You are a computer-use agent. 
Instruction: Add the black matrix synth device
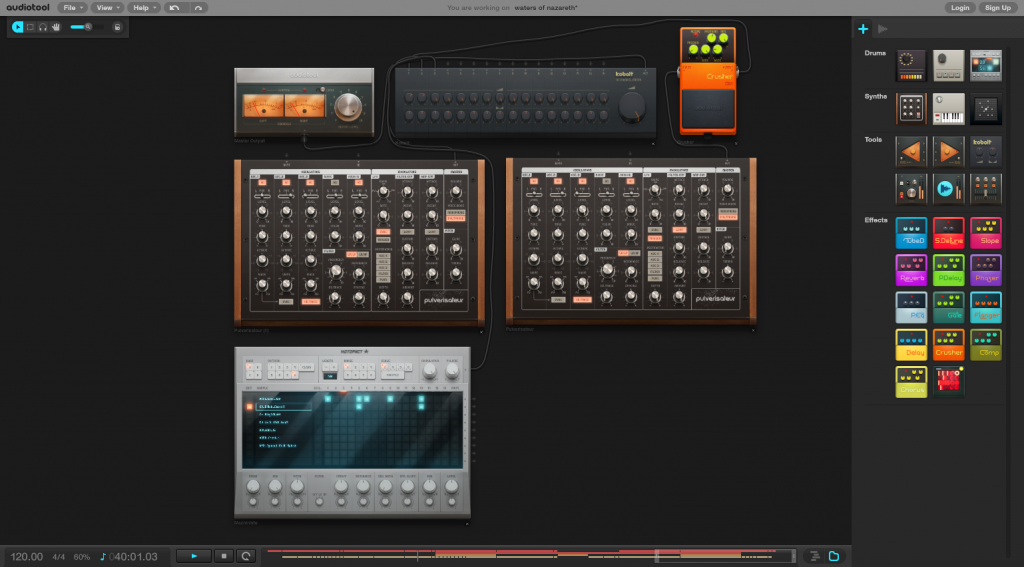[985, 108]
